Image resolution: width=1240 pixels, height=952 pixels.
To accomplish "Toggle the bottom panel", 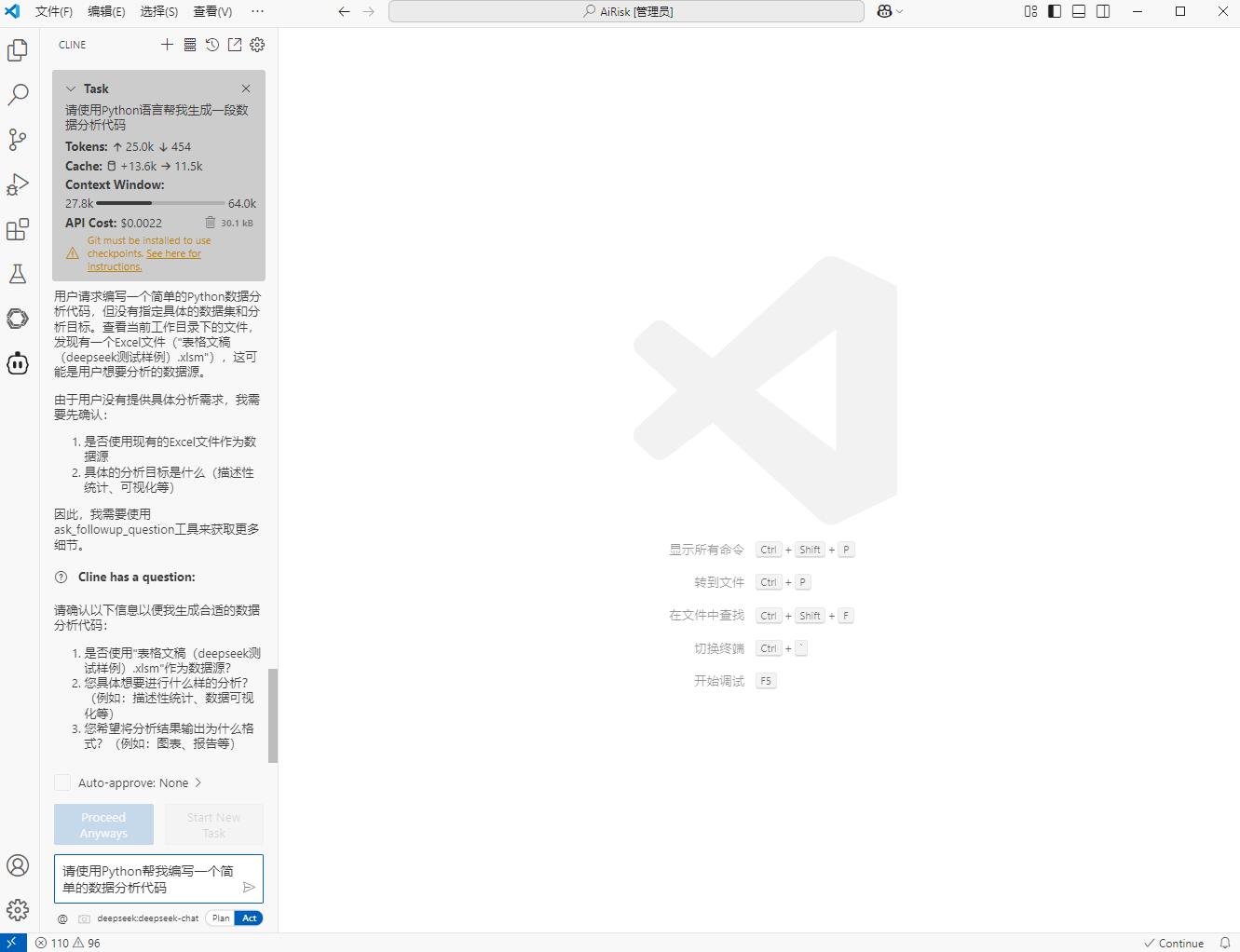I will tap(1079, 11).
